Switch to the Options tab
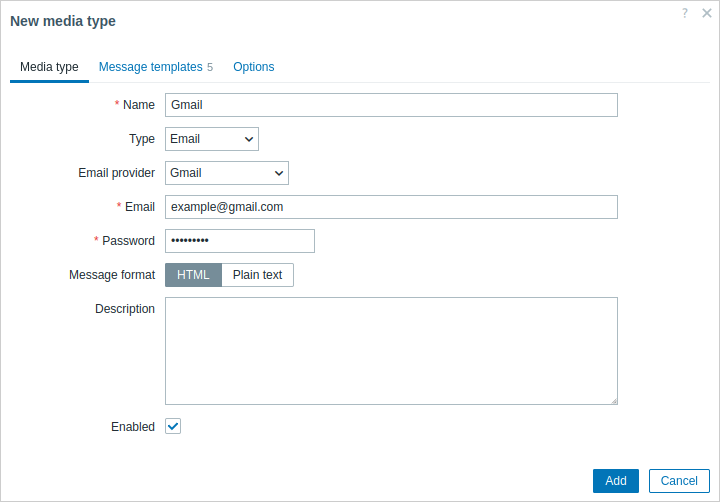Screen dimensions: 720x502 [253, 67]
